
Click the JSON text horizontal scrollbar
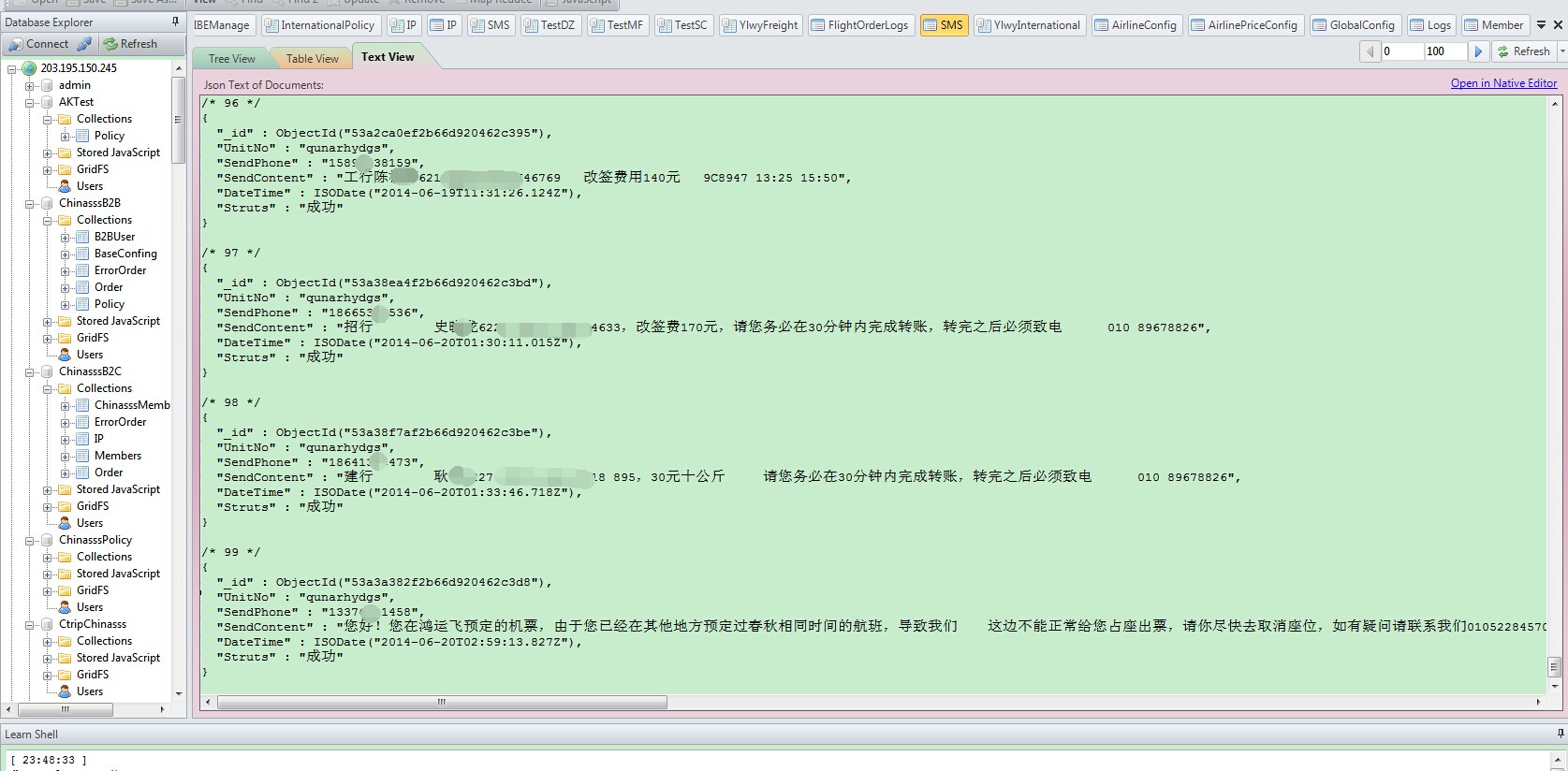tap(442, 702)
